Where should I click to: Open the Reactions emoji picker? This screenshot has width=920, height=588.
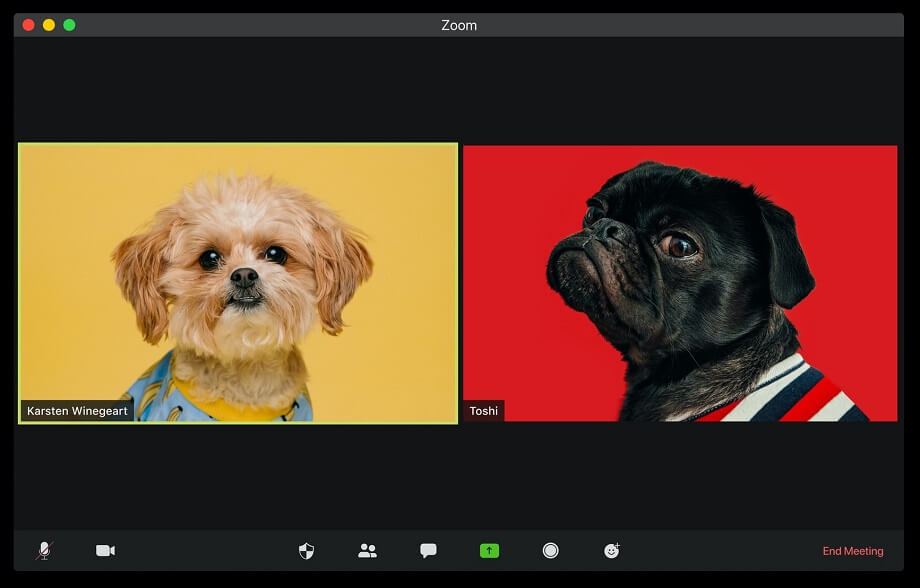click(x=612, y=551)
